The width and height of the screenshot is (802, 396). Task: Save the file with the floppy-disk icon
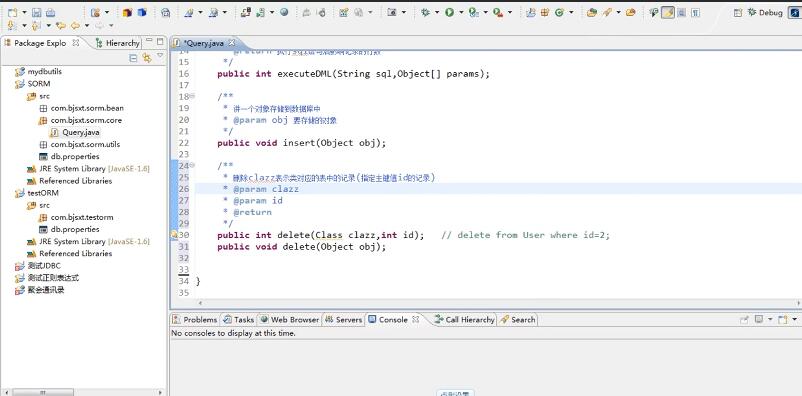click(37, 13)
